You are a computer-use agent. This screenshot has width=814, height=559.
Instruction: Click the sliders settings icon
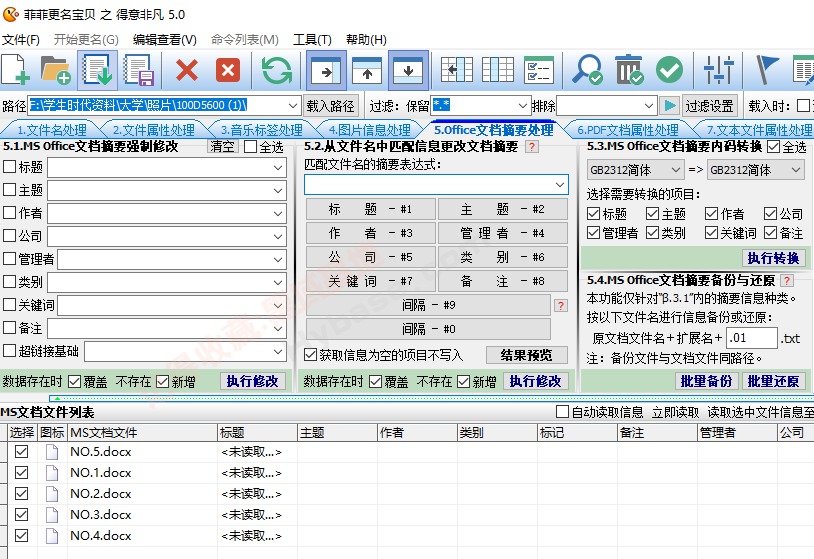718,70
